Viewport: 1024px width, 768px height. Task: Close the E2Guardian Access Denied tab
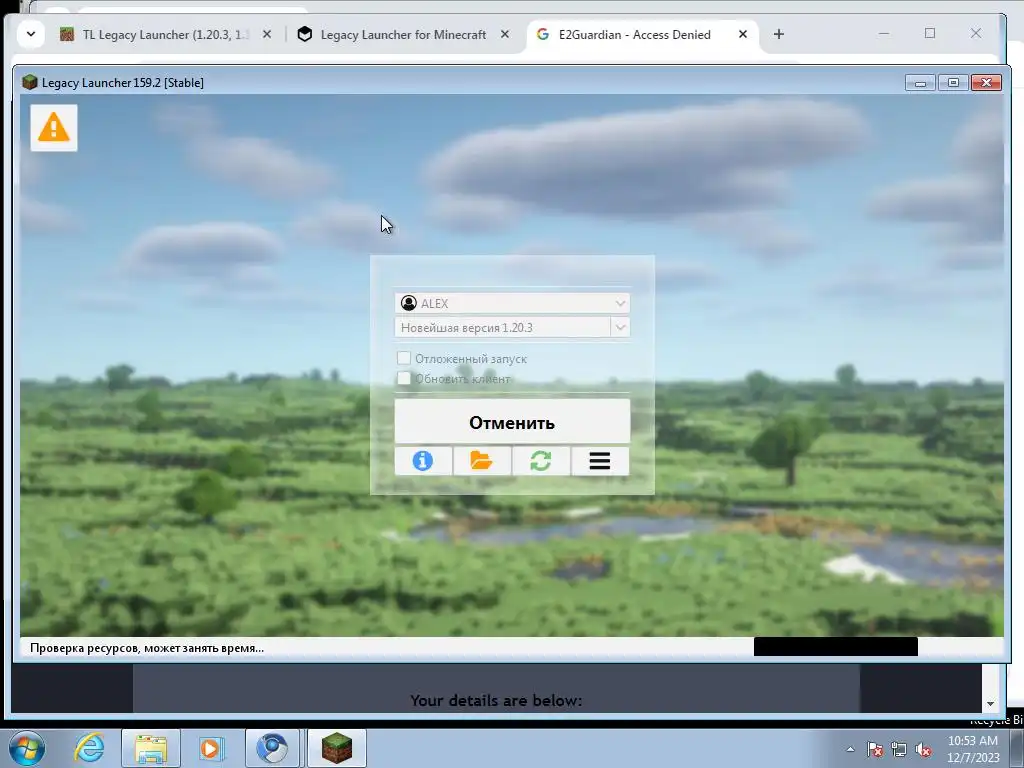(x=743, y=34)
